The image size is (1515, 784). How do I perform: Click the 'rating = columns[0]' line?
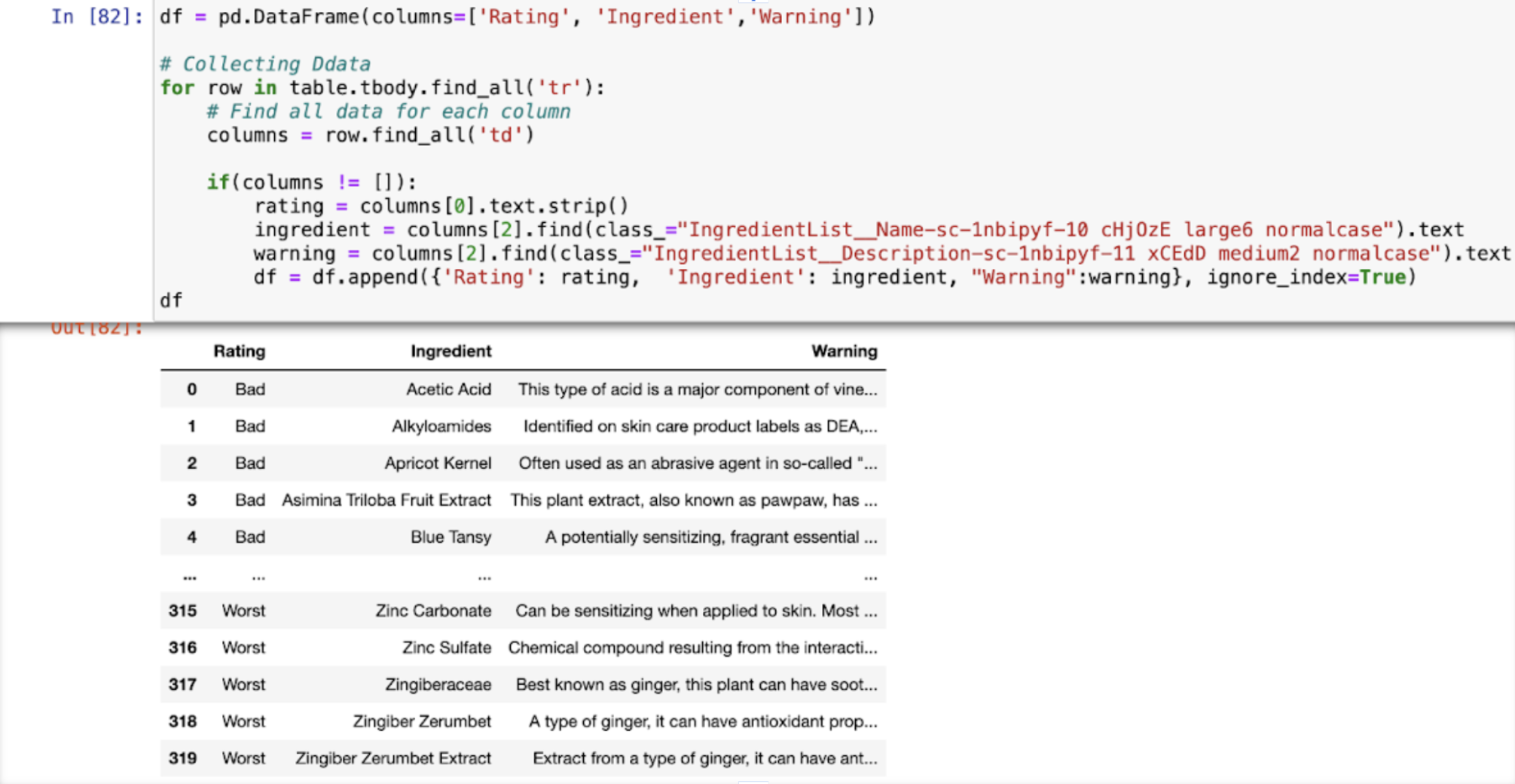tap(441, 206)
